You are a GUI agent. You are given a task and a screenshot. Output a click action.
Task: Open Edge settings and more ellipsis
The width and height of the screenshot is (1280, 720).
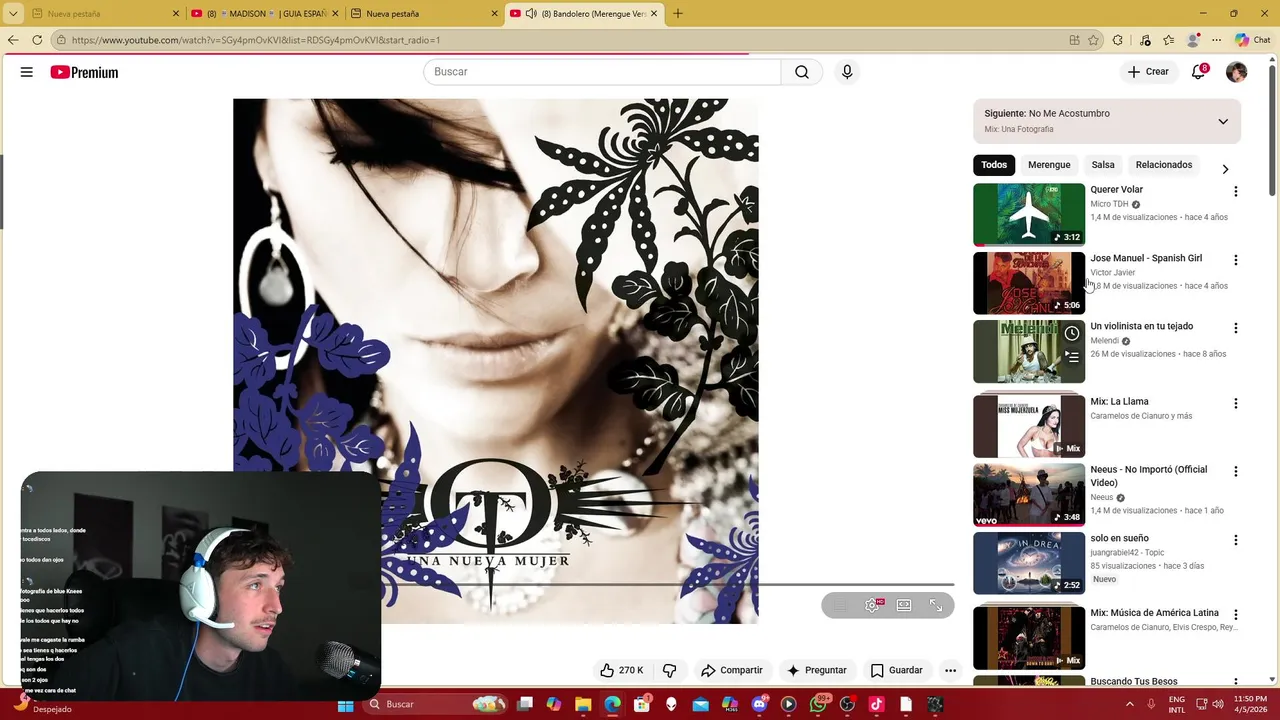pyautogui.click(x=1217, y=40)
